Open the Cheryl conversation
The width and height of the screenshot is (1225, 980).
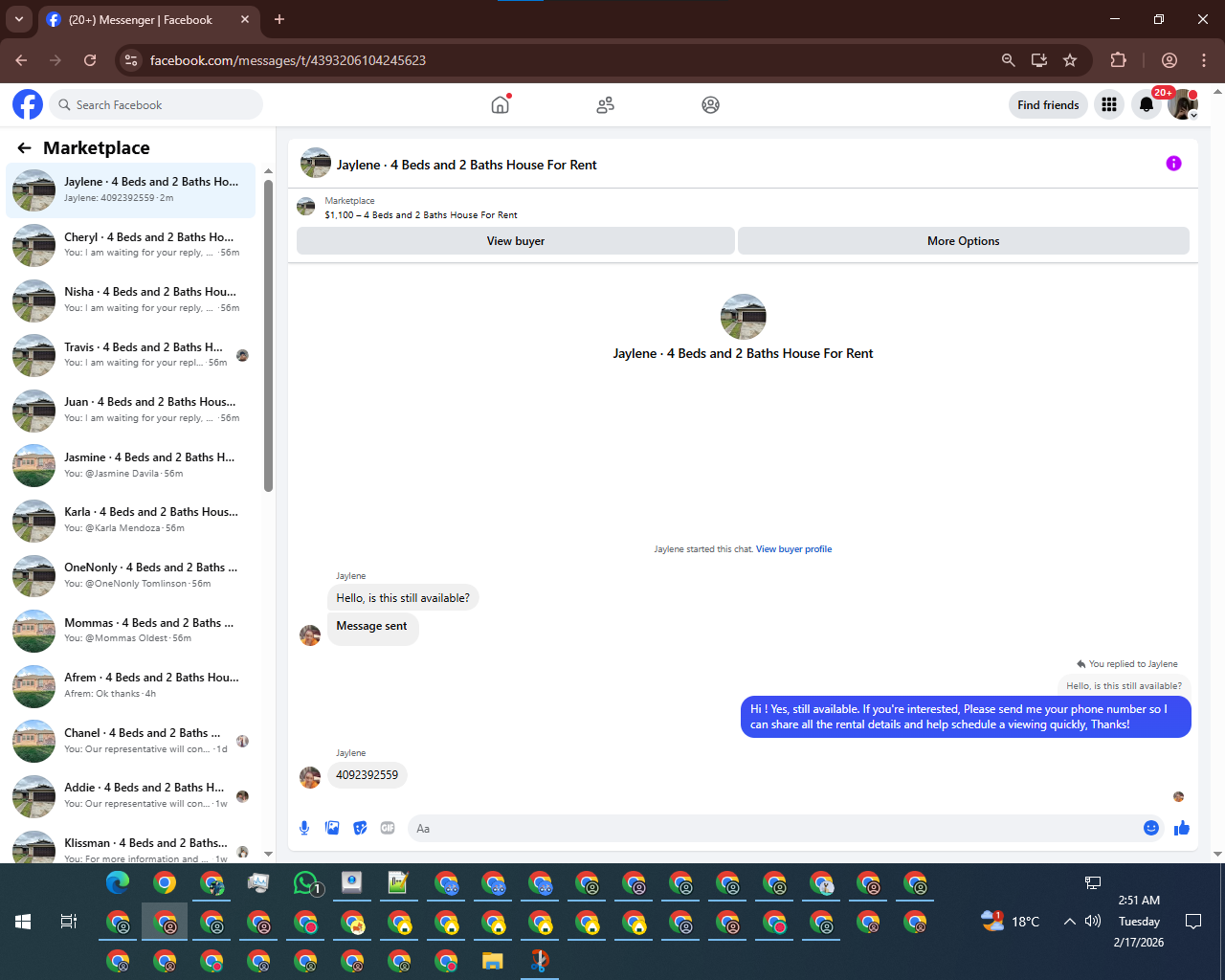pos(130,245)
